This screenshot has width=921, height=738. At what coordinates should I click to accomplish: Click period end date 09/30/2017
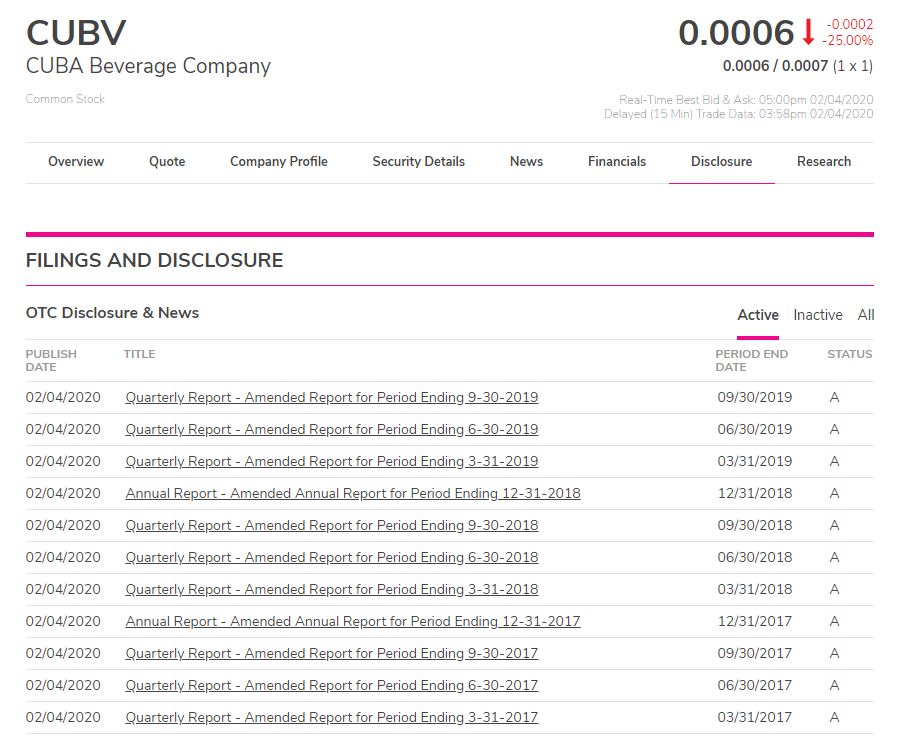click(x=755, y=653)
